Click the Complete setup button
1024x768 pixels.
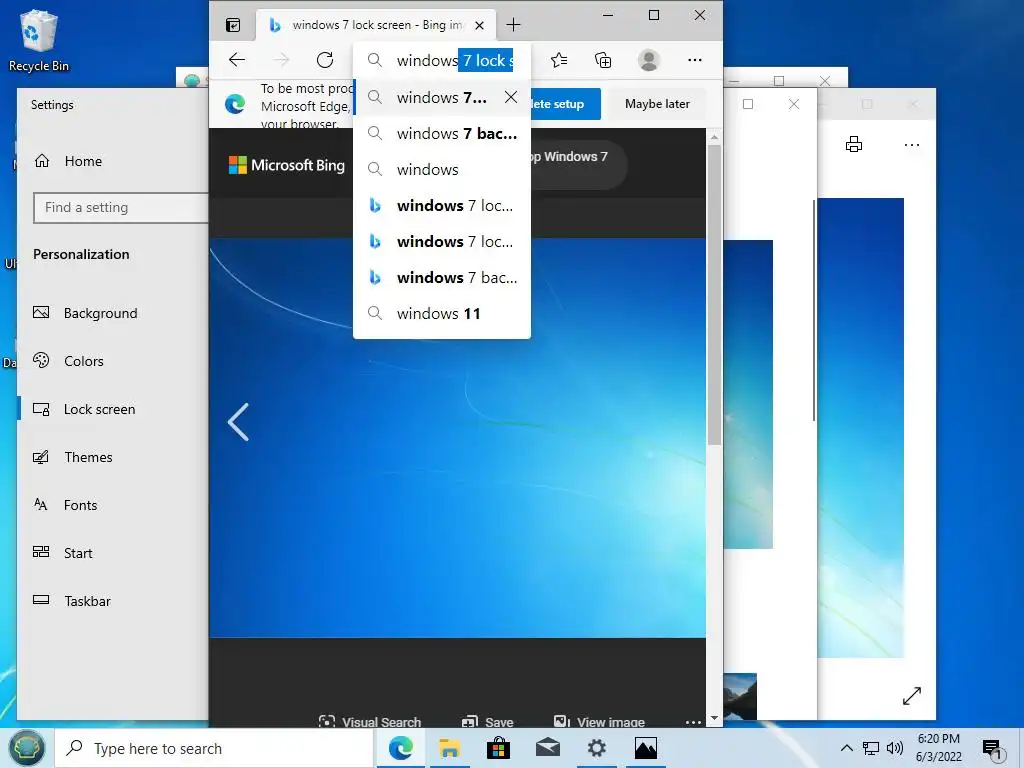tap(566, 104)
